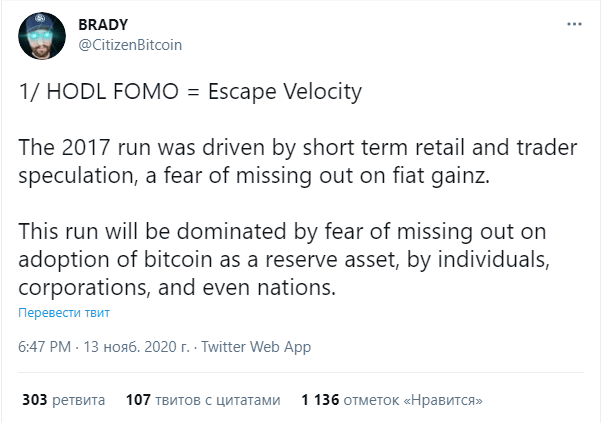The height and width of the screenshot is (423, 604).
Task: View the 1 136 отметок «Нравится» list
Action: pyautogui.click(x=392, y=400)
